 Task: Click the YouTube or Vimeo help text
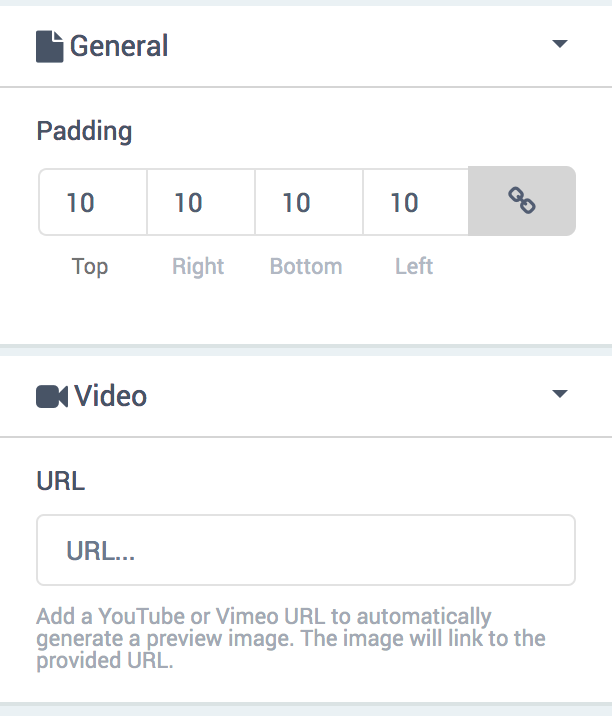[290, 638]
